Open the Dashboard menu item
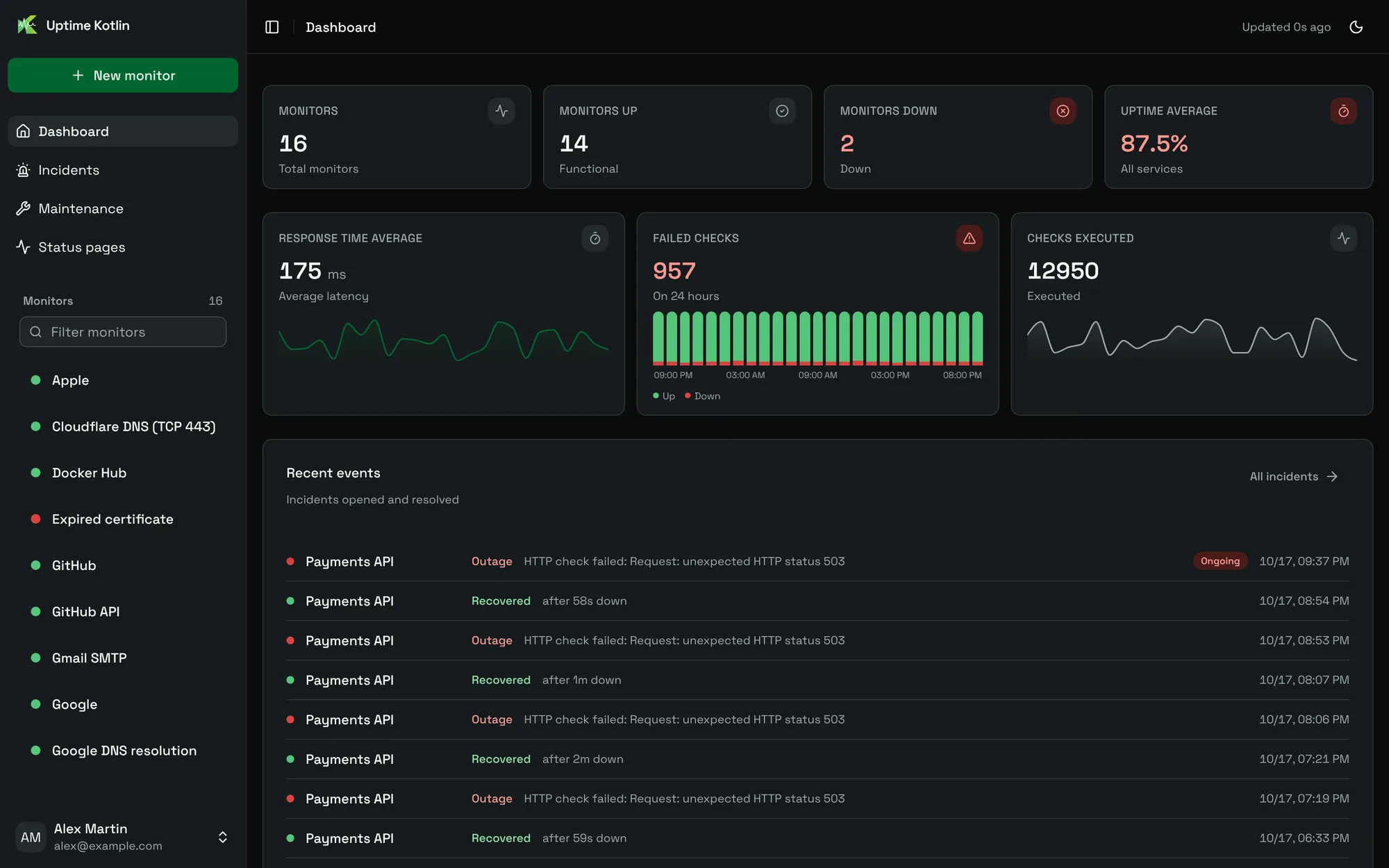Screen dimensions: 1389x868 tap(123, 131)
